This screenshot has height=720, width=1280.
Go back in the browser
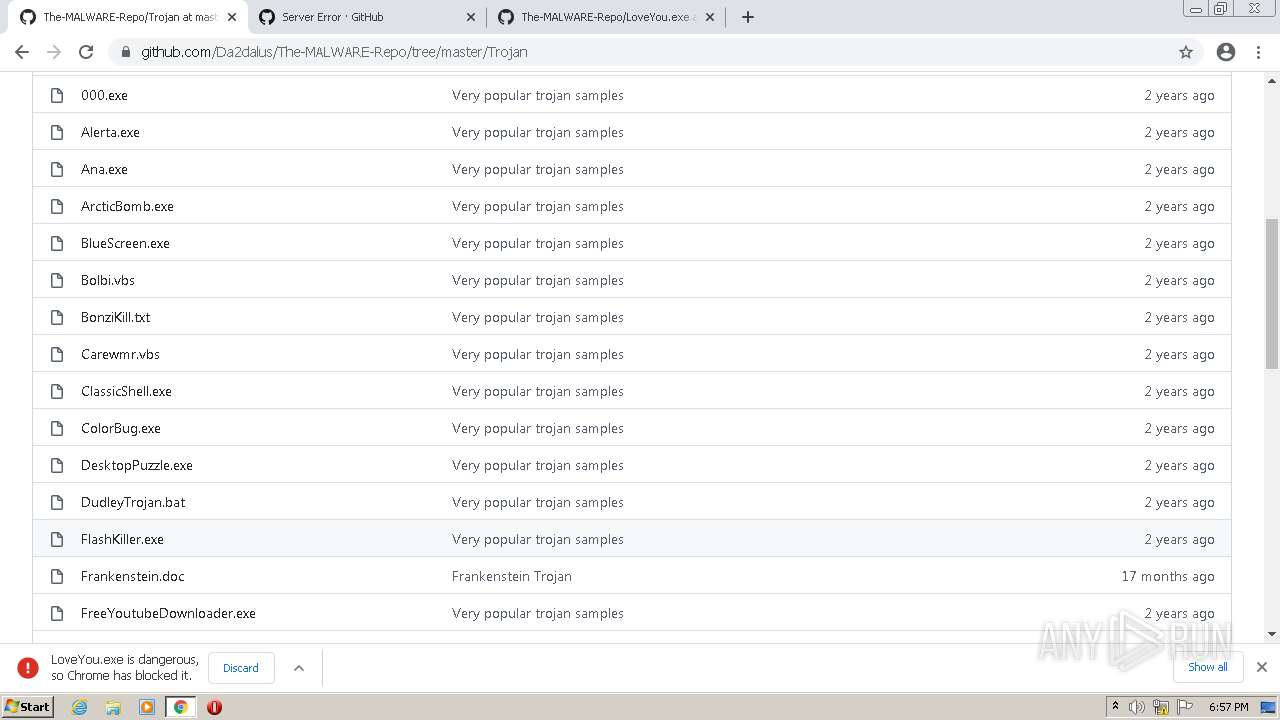click(22, 52)
